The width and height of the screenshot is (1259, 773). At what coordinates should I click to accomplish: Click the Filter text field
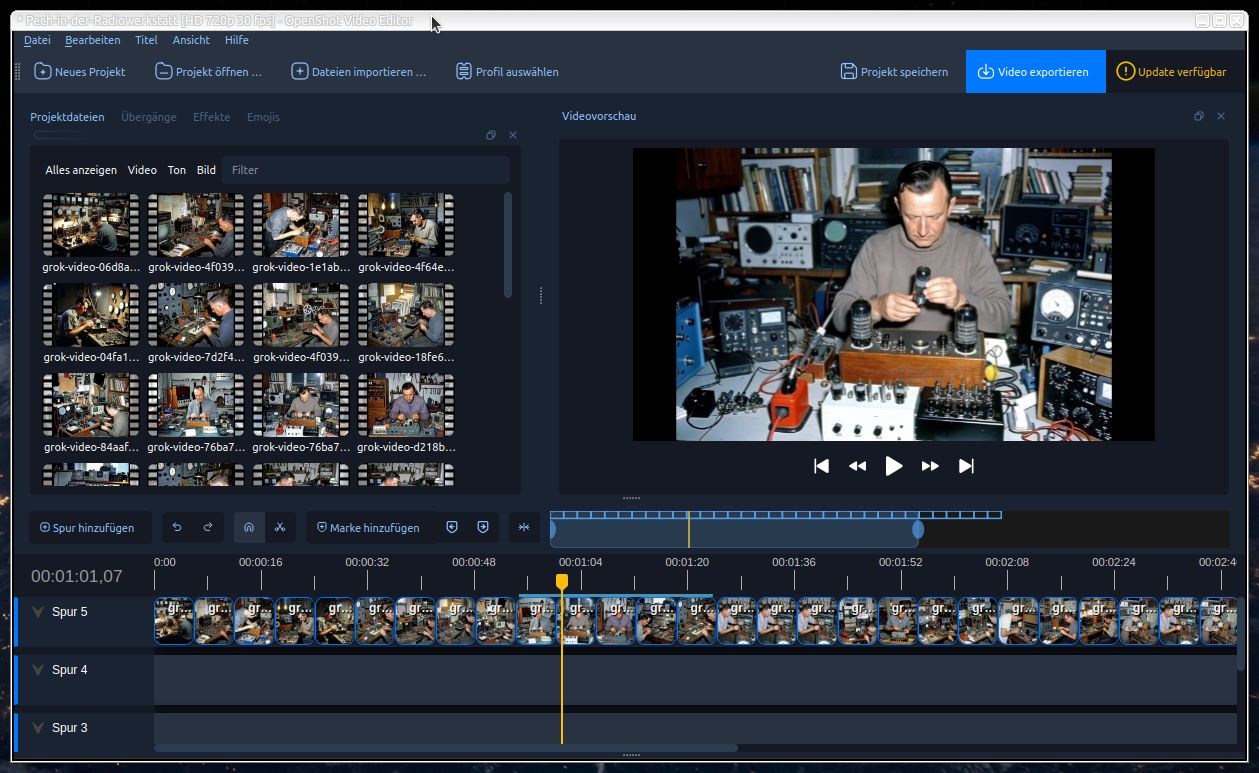tap(365, 170)
